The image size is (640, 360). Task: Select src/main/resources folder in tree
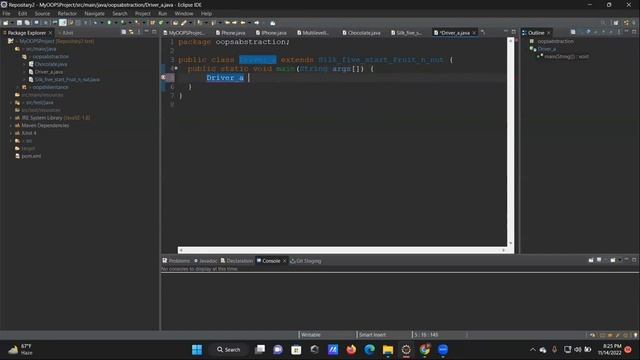[x=42, y=95]
